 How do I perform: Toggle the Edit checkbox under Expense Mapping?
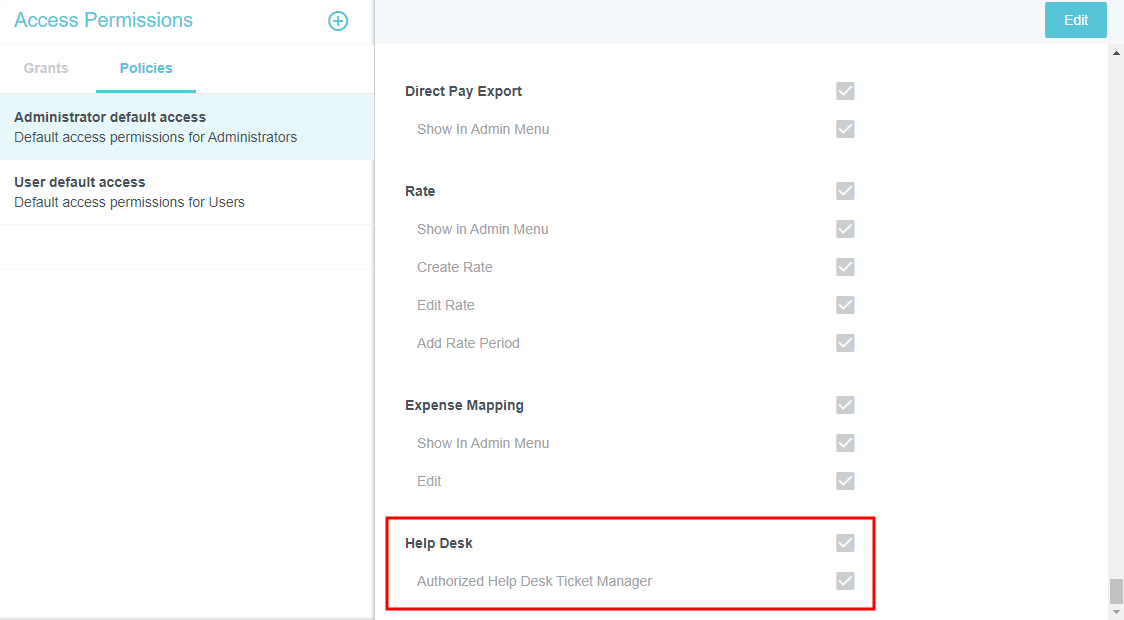click(x=845, y=481)
